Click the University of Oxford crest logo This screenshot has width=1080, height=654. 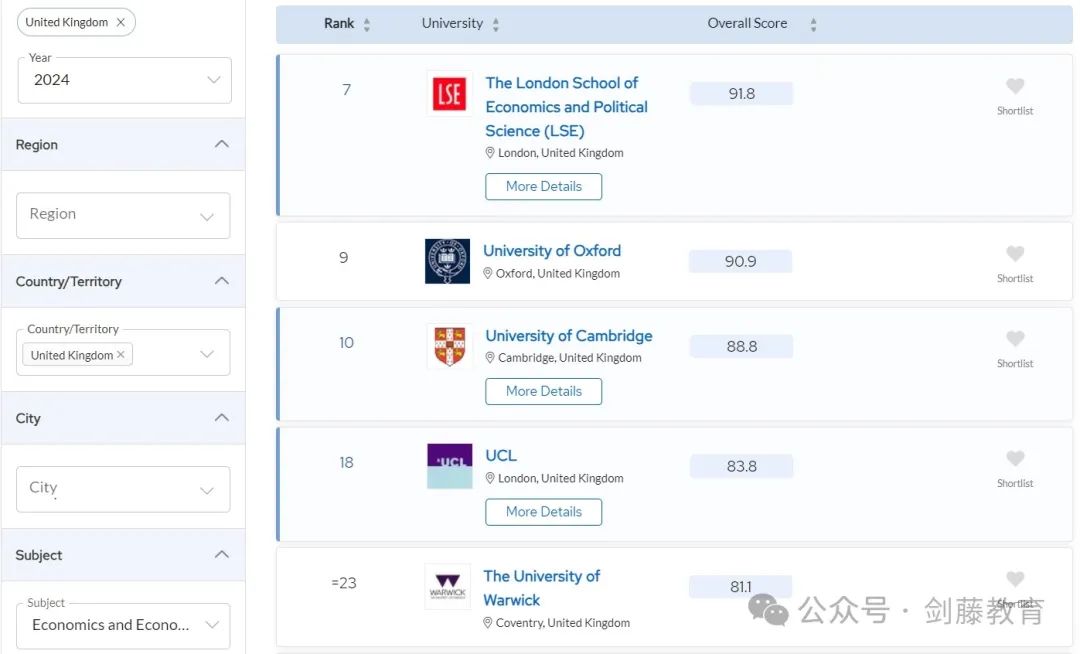(x=447, y=261)
